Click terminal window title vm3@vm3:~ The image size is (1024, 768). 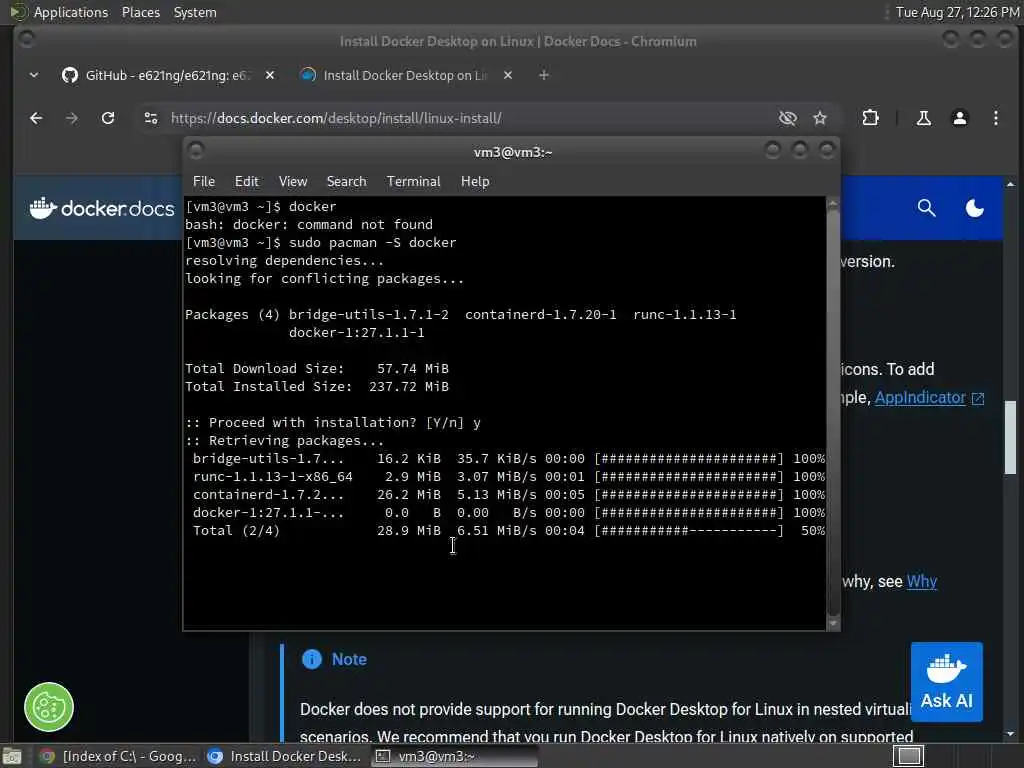[513, 152]
